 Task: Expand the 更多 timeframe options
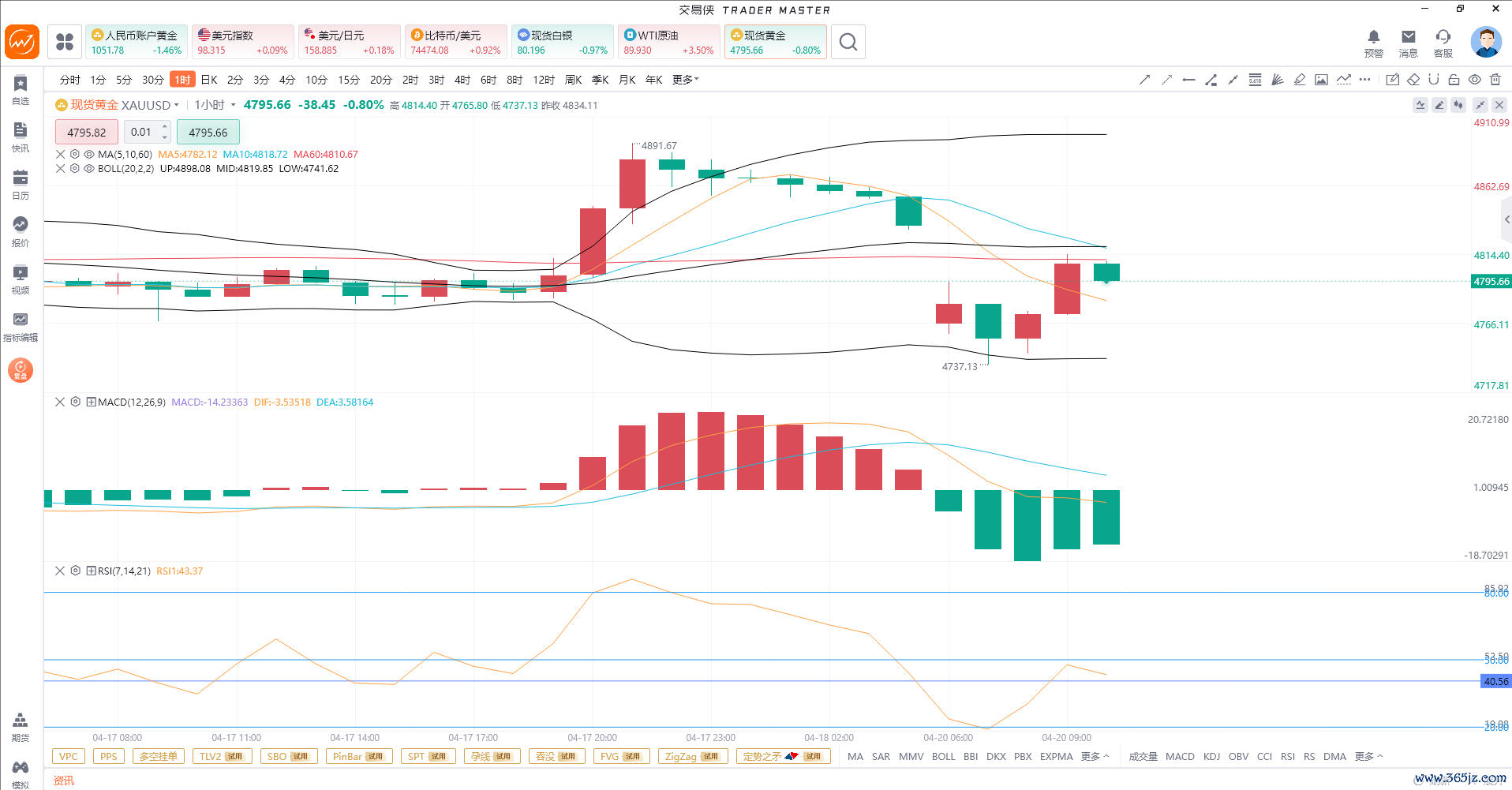tap(685, 80)
